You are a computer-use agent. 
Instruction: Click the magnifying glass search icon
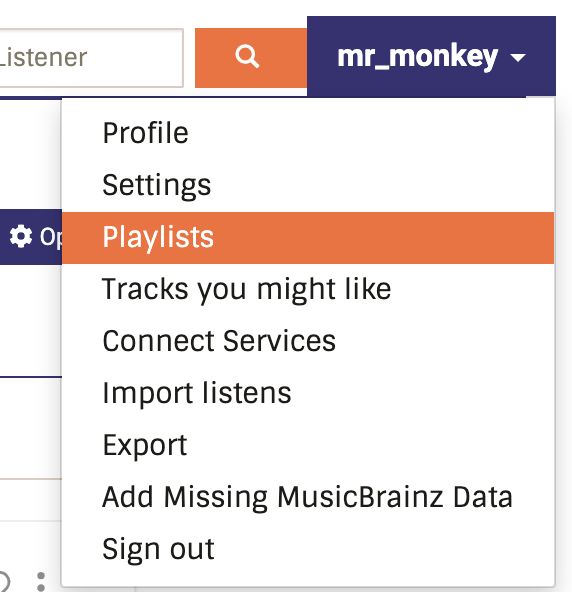point(247,57)
